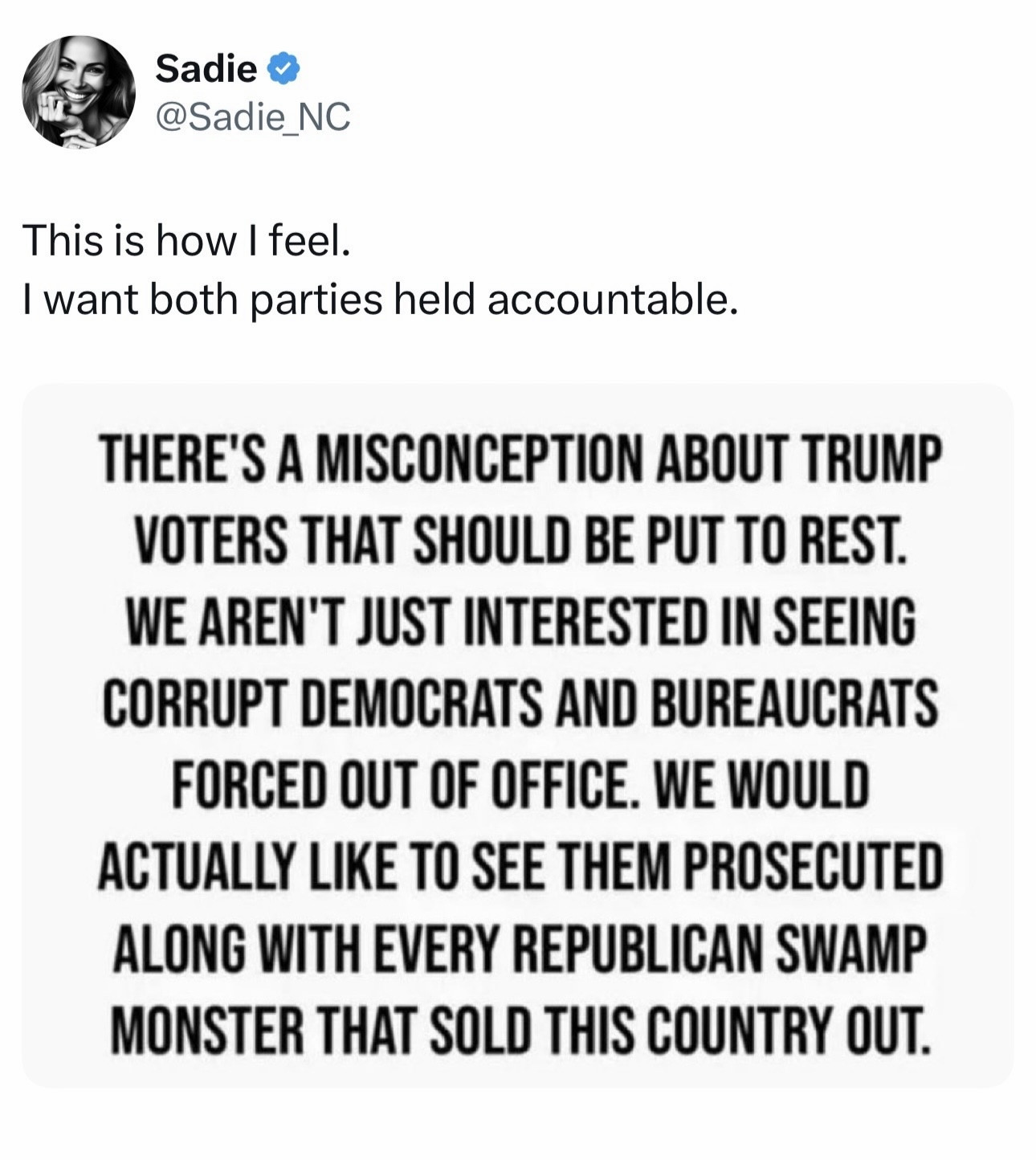Click "I want both parties held accountable."
The height and width of the screenshot is (1160, 1036).
pos(380,300)
